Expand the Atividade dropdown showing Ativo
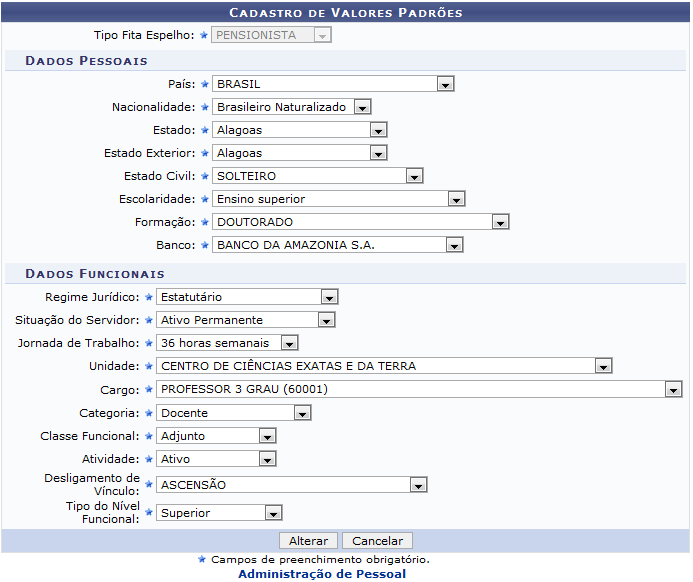693x582 pixels. pyautogui.click(x=216, y=459)
